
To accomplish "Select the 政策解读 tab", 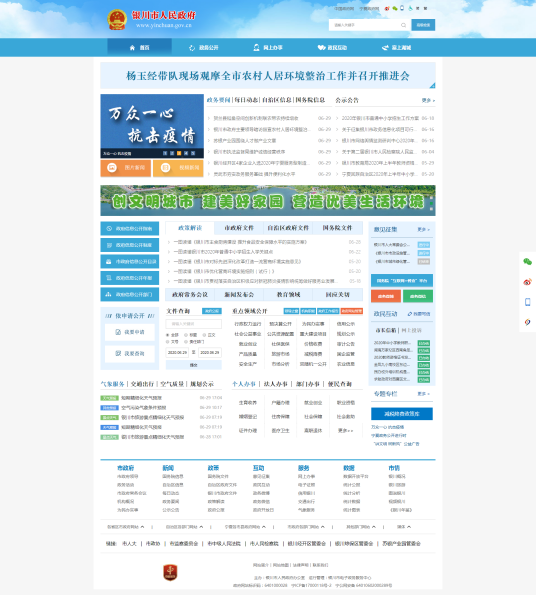I will coord(190,228).
